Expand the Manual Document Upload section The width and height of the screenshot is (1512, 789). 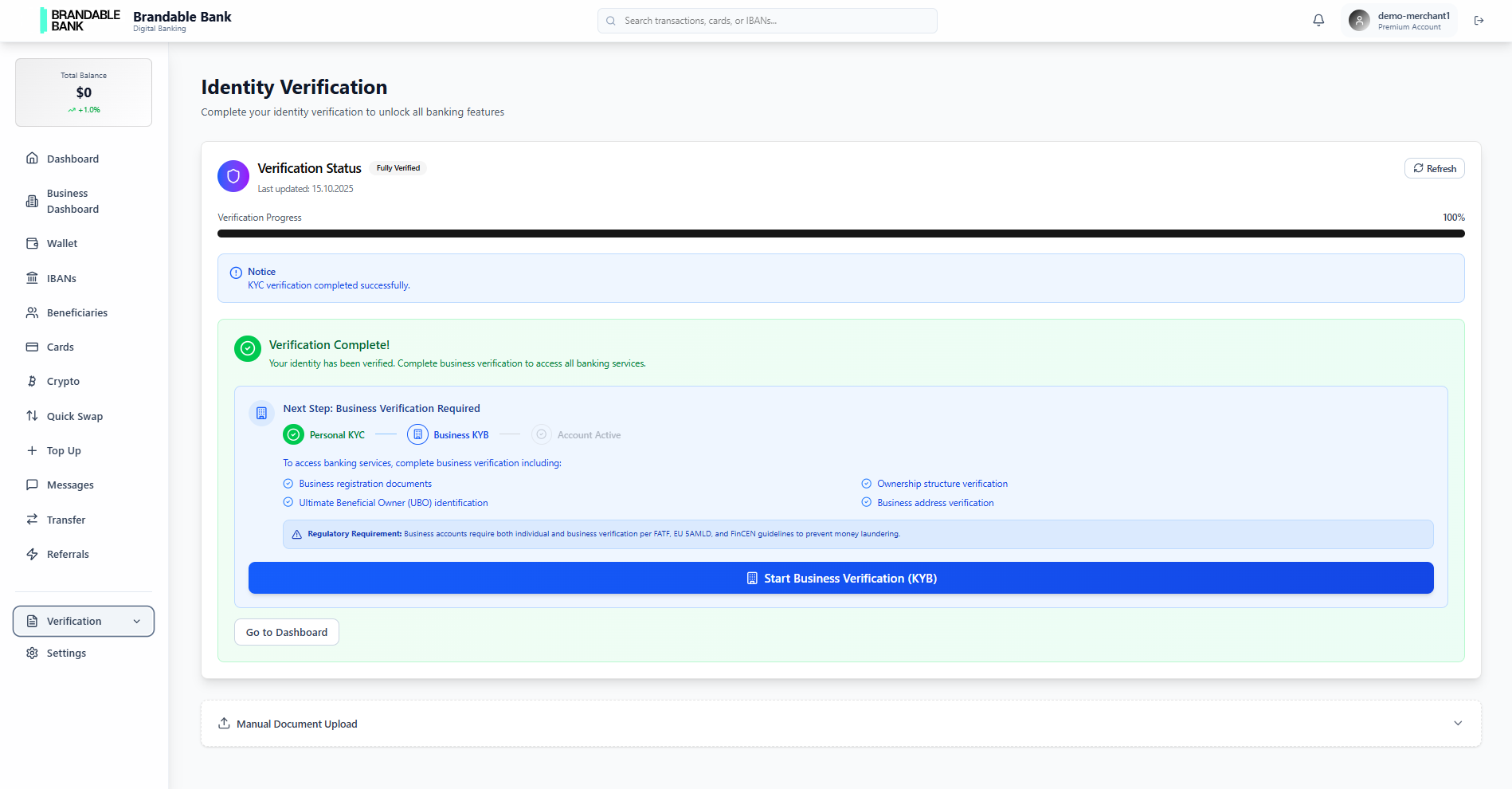(x=1458, y=723)
